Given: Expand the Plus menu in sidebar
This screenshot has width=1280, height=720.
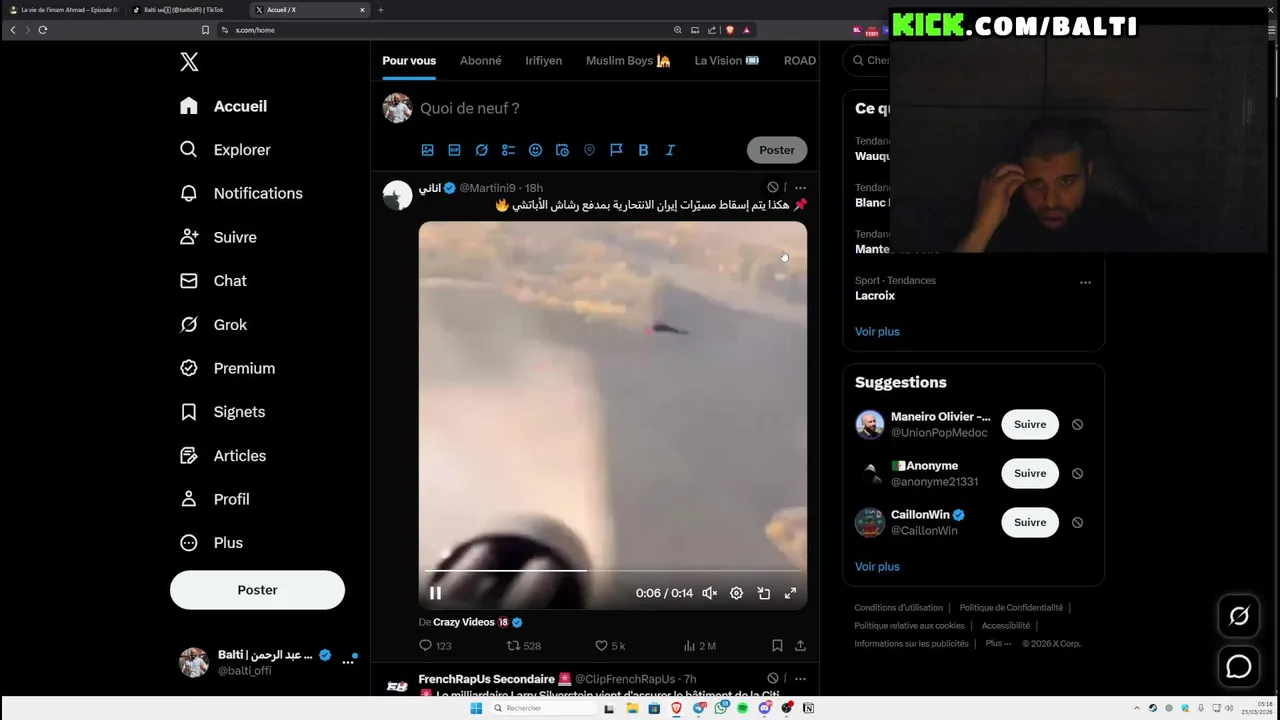Looking at the screenshot, I should tap(211, 543).
